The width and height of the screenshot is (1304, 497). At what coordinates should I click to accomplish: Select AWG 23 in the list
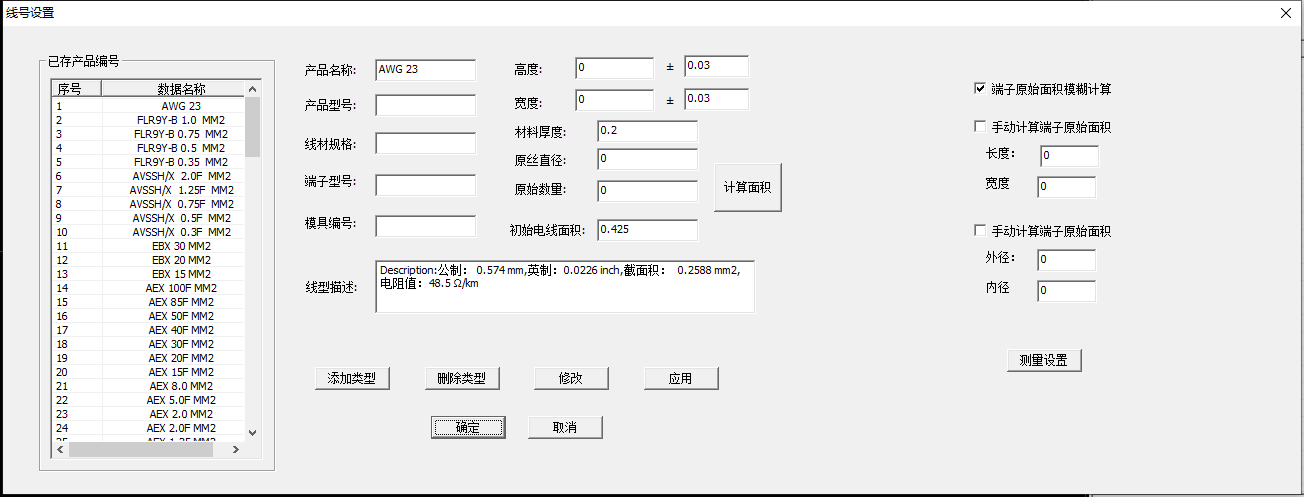click(148, 106)
